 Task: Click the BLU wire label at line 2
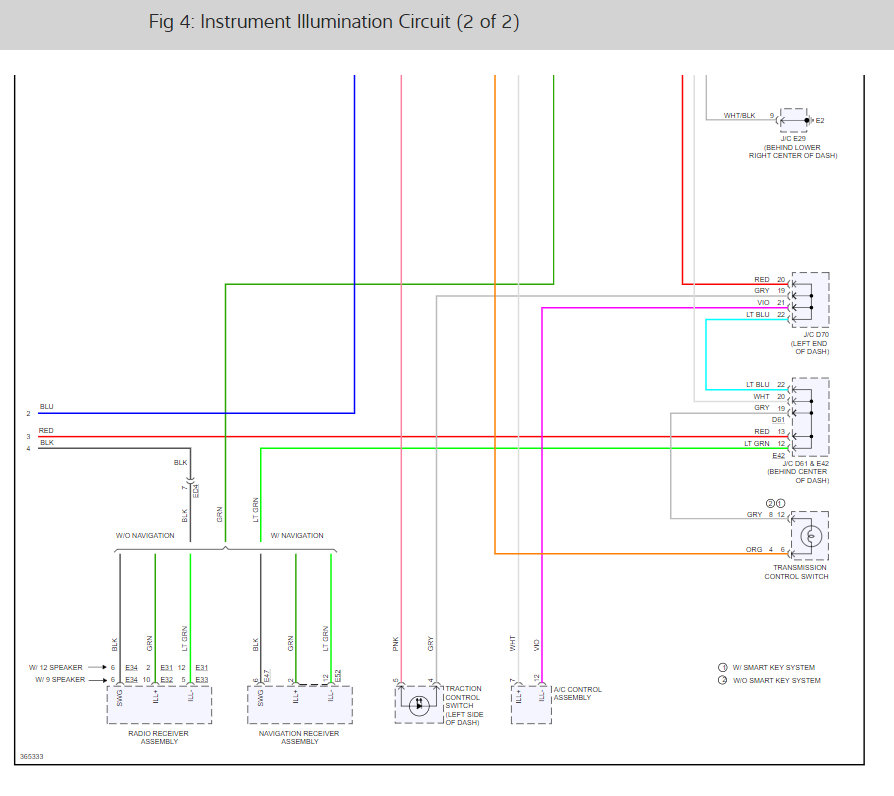[47, 407]
